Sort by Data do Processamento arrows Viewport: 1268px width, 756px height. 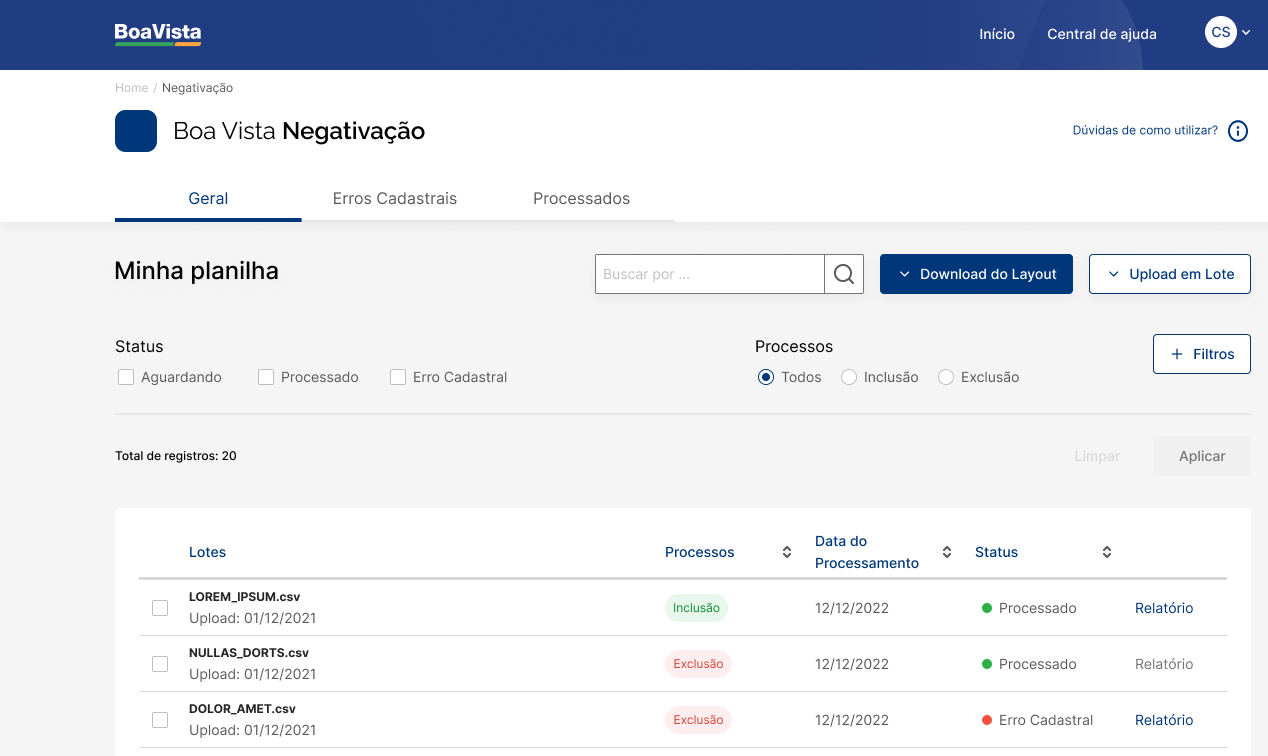[x=947, y=552]
